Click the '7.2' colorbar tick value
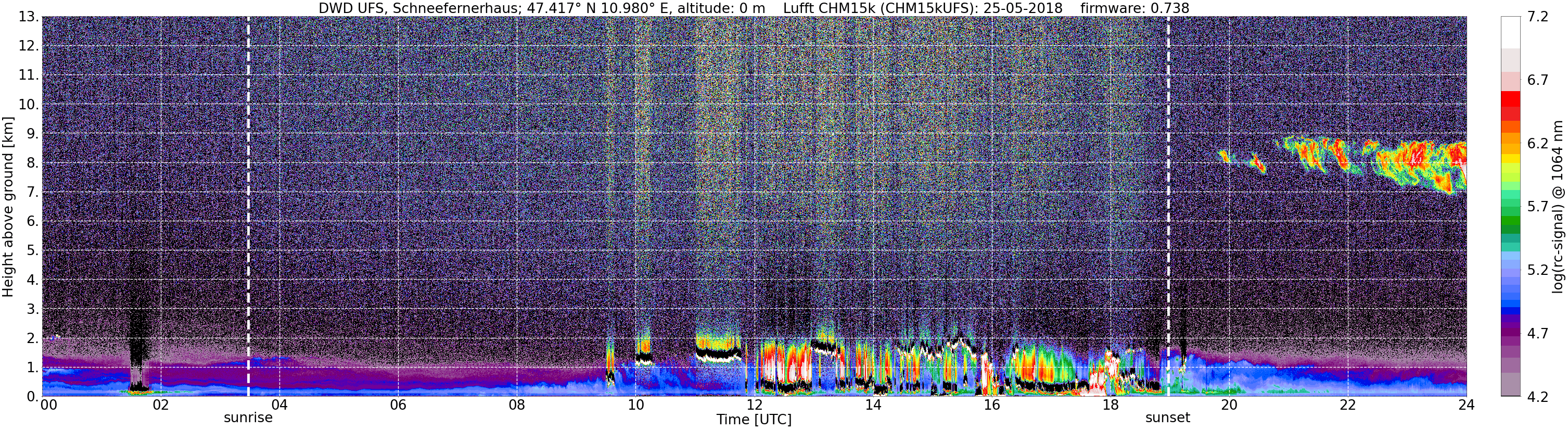 [1538, 17]
